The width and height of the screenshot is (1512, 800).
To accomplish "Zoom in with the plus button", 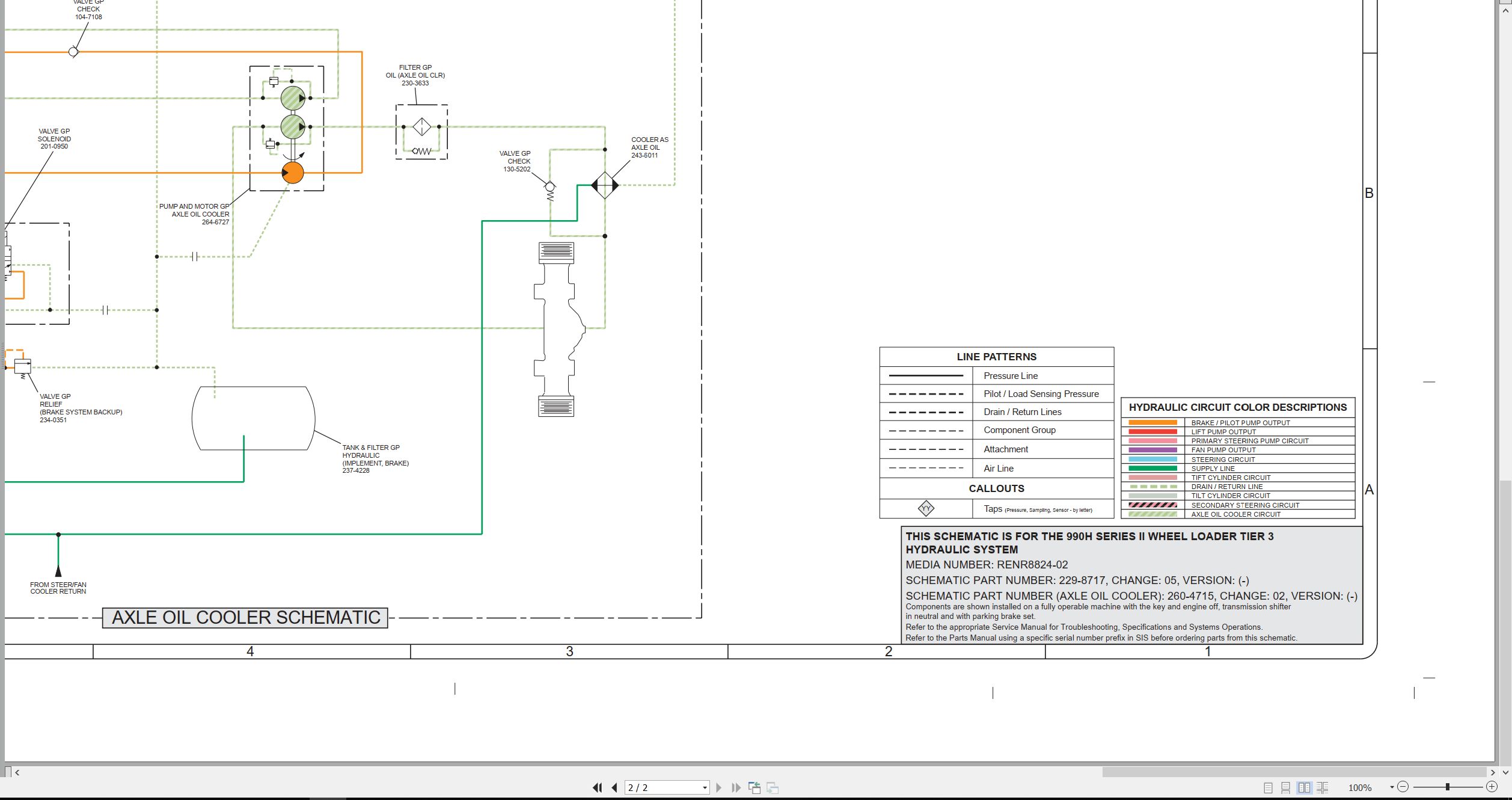I will [x=1492, y=787].
